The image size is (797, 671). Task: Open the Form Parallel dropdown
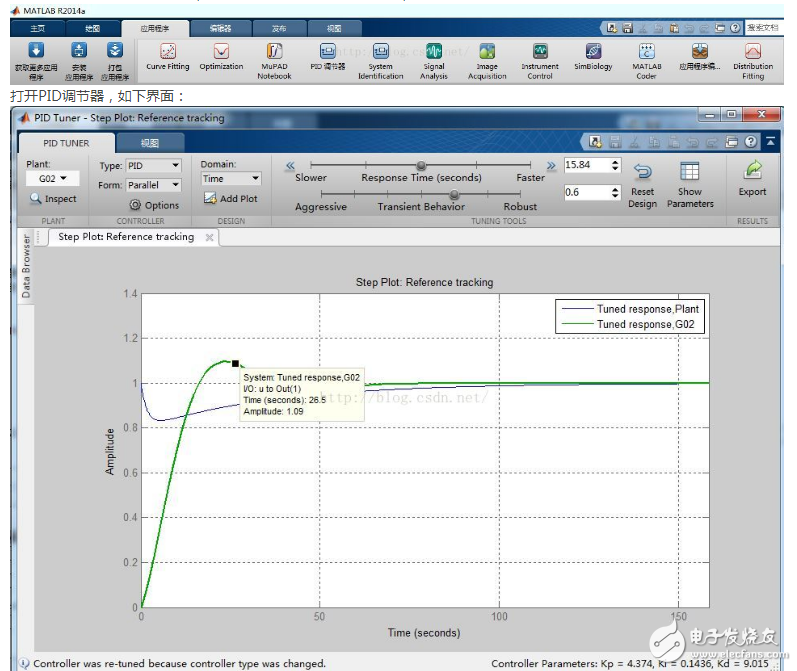click(x=153, y=185)
